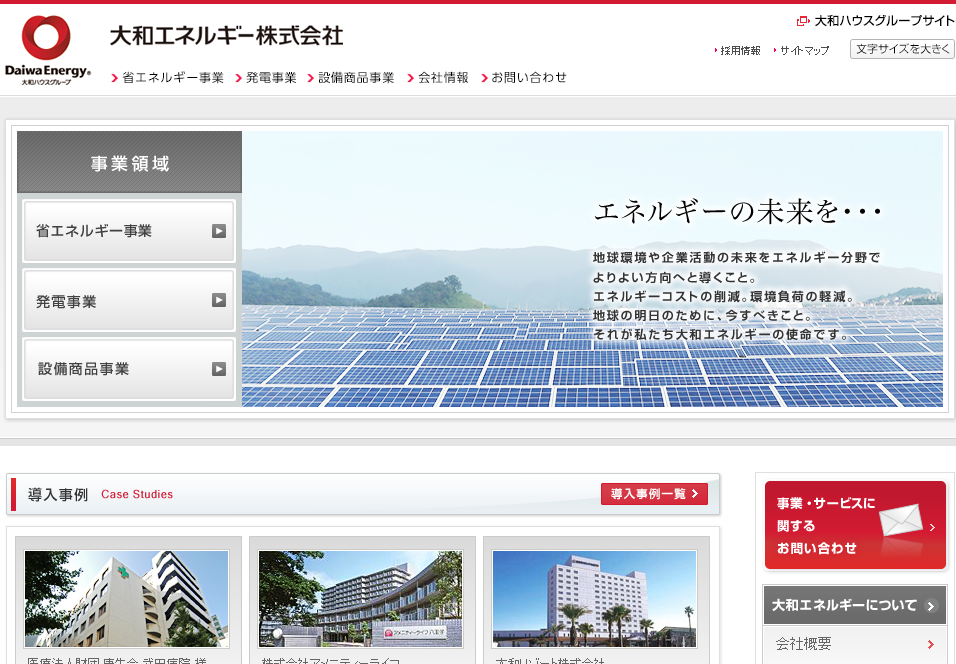
Task: Click external link icon beside 大和ハウスグループサイト
Action: pos(803,21)
